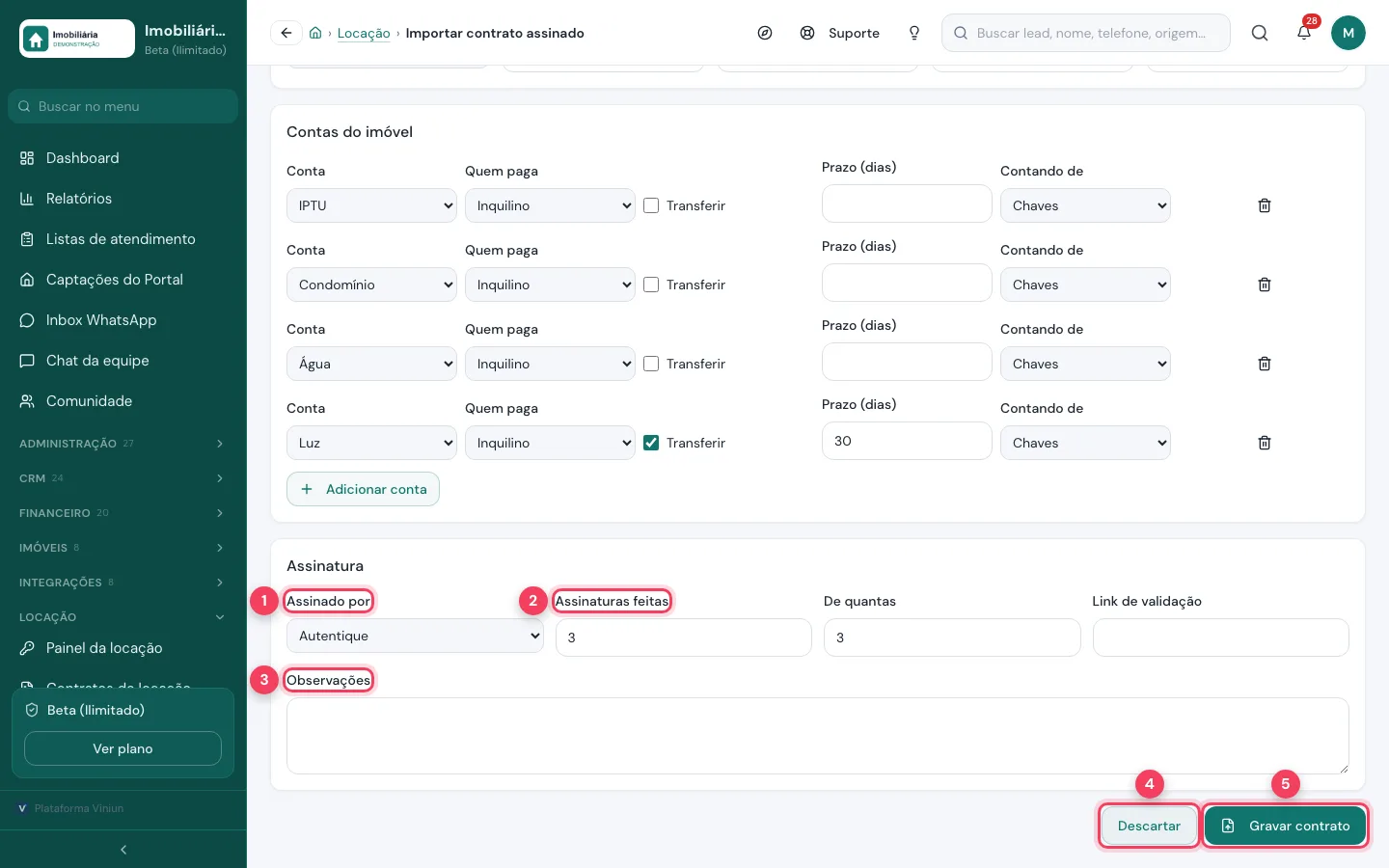Check Transferir for Condomínio row

click(x=651, y=285)
